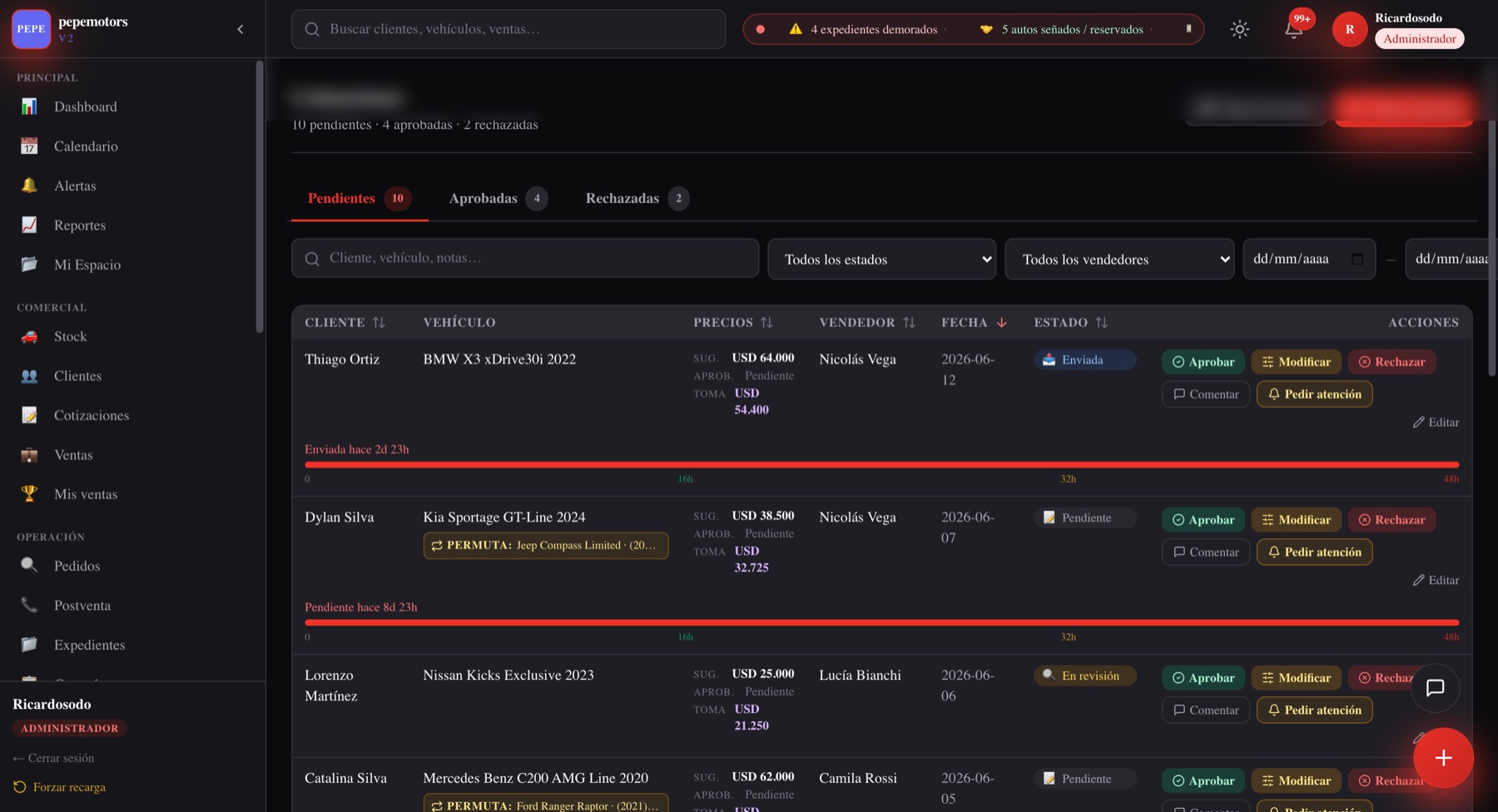Click the 5 autos señados / reservados alert

point(1061,30)
